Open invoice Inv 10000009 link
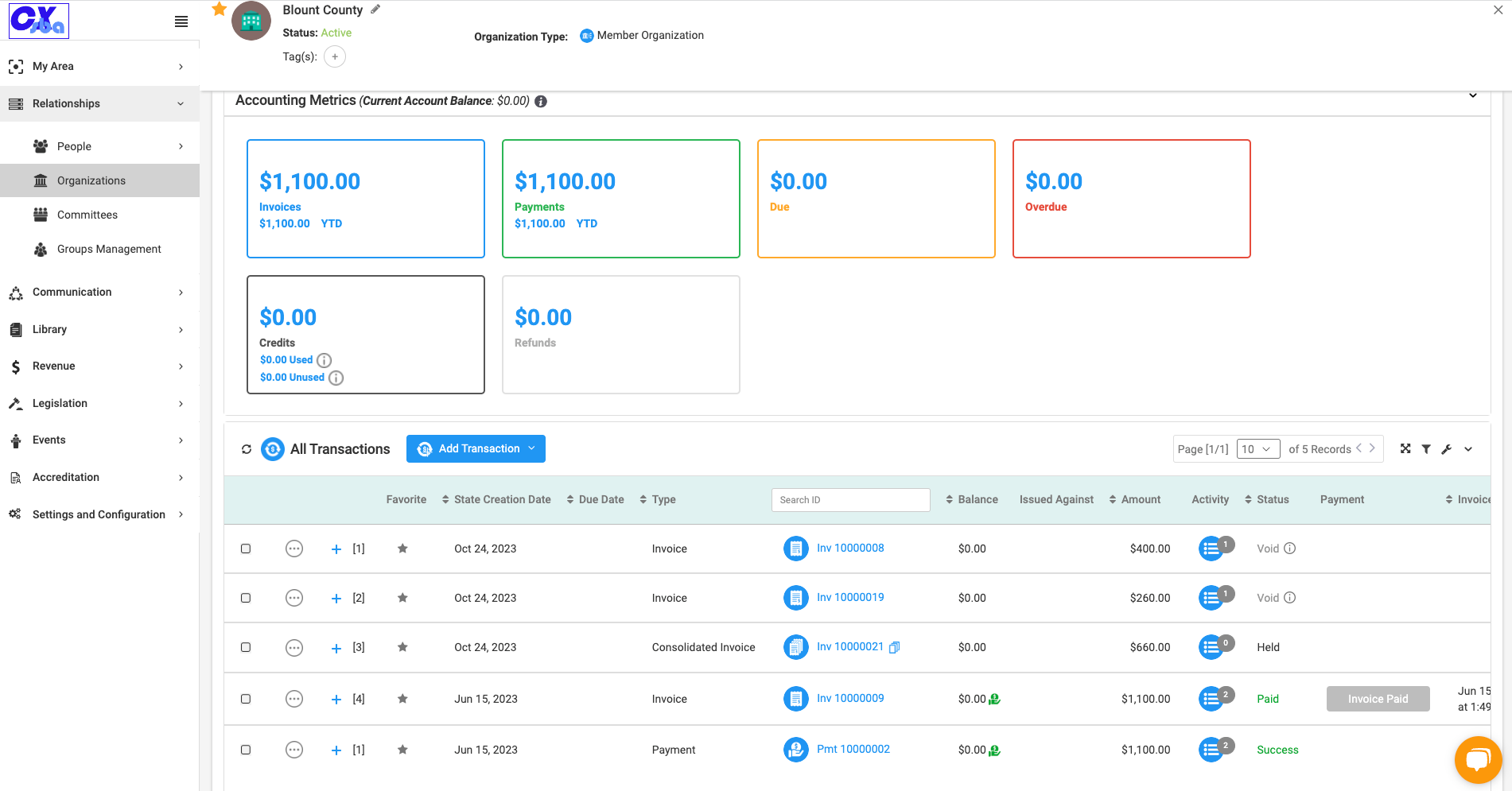This screenshot has height=791, width=1512. (850, 698)
